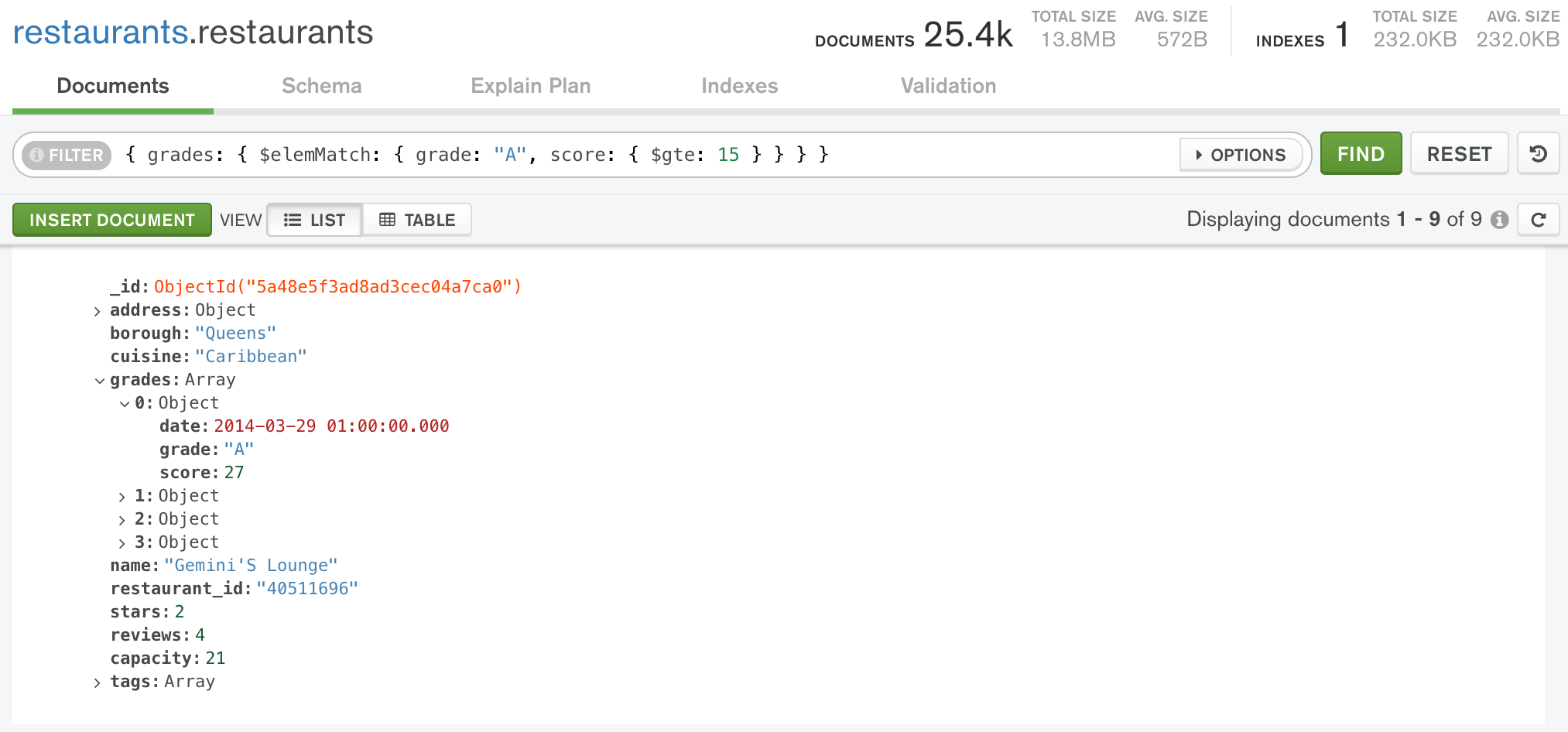Expand grades item 3 Object
The height and width of the screenshot is (732, 1568).
(x=122, y=543)
